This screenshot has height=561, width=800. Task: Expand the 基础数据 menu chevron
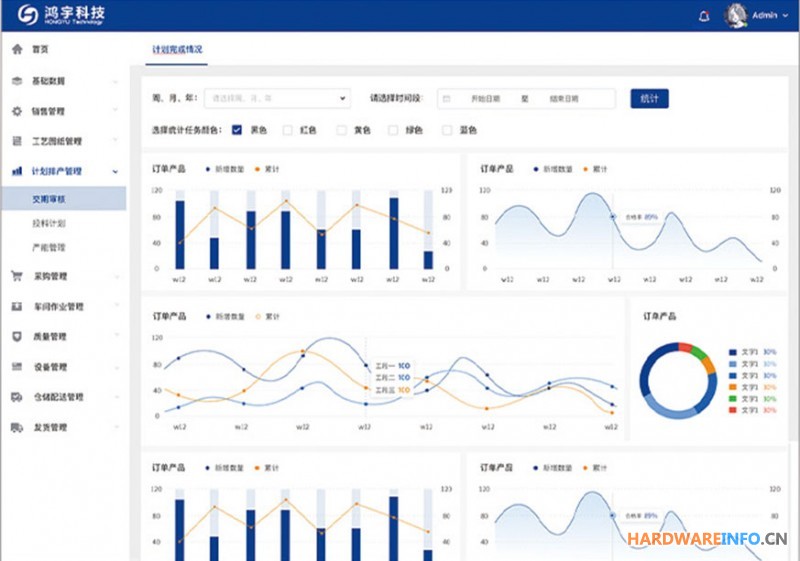click(115, 81)
